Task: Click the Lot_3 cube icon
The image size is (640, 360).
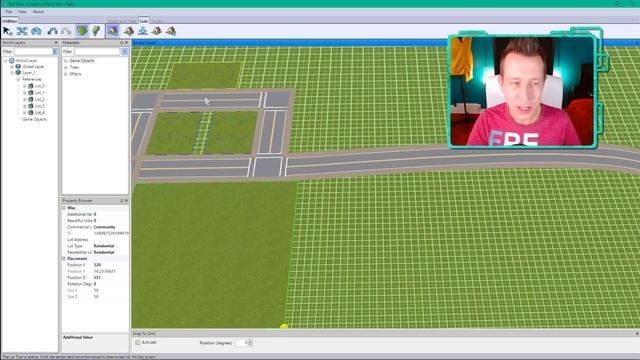Action: coord(31,106)
